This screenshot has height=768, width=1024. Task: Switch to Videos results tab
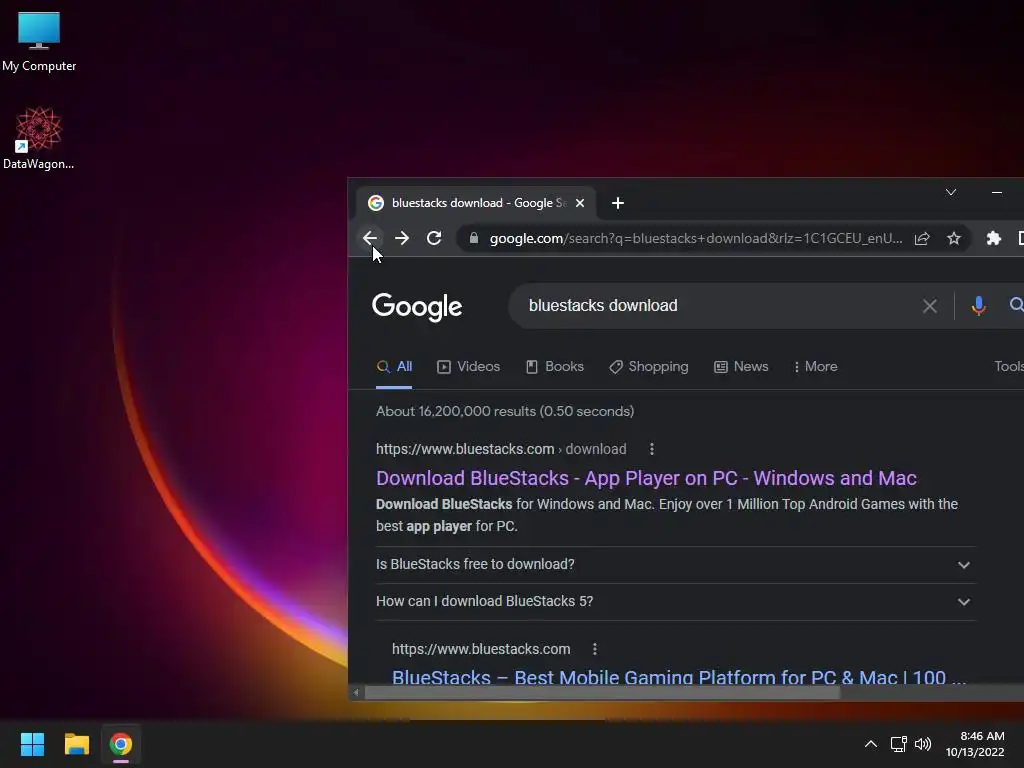coord(468,366)
